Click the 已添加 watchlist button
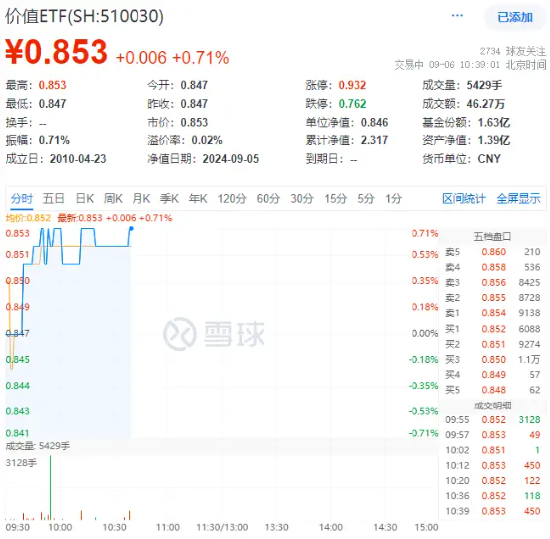This screenshot has height=539, width=550. tap(515, 17)
